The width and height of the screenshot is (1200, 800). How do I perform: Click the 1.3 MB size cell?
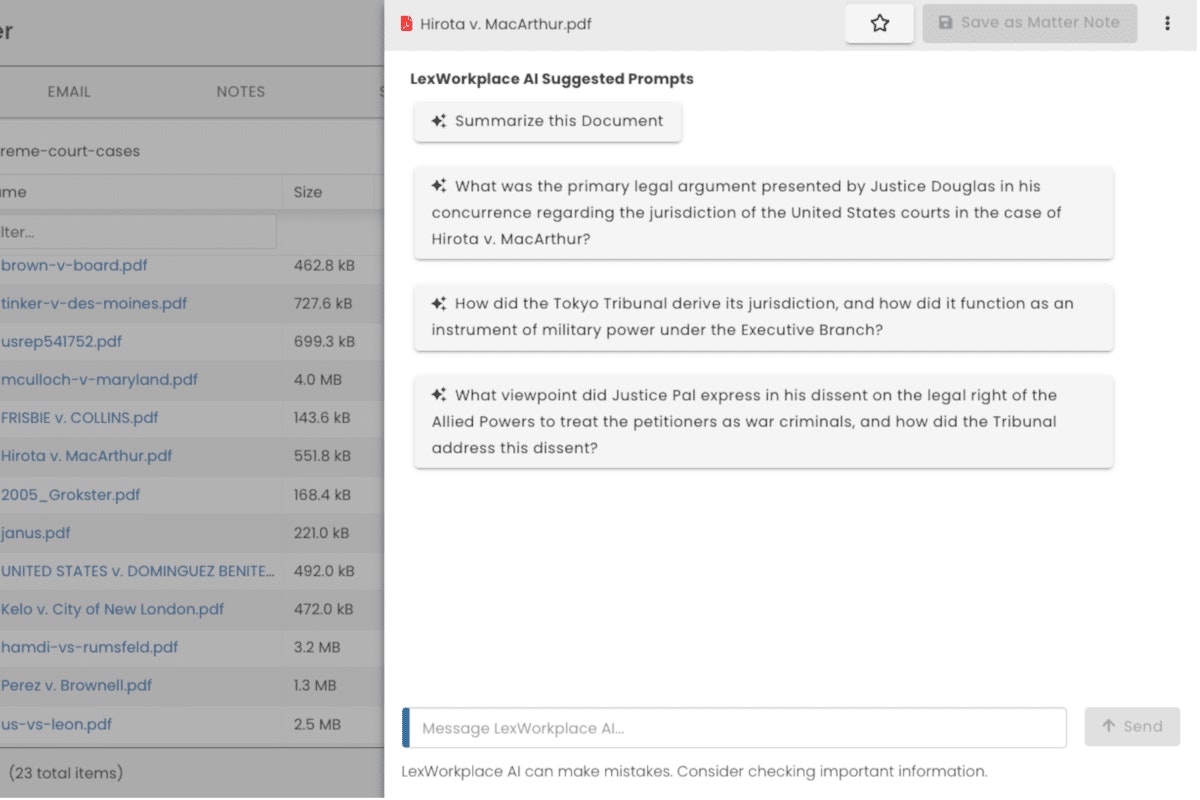pyautogui.click(x=316, y=686)
